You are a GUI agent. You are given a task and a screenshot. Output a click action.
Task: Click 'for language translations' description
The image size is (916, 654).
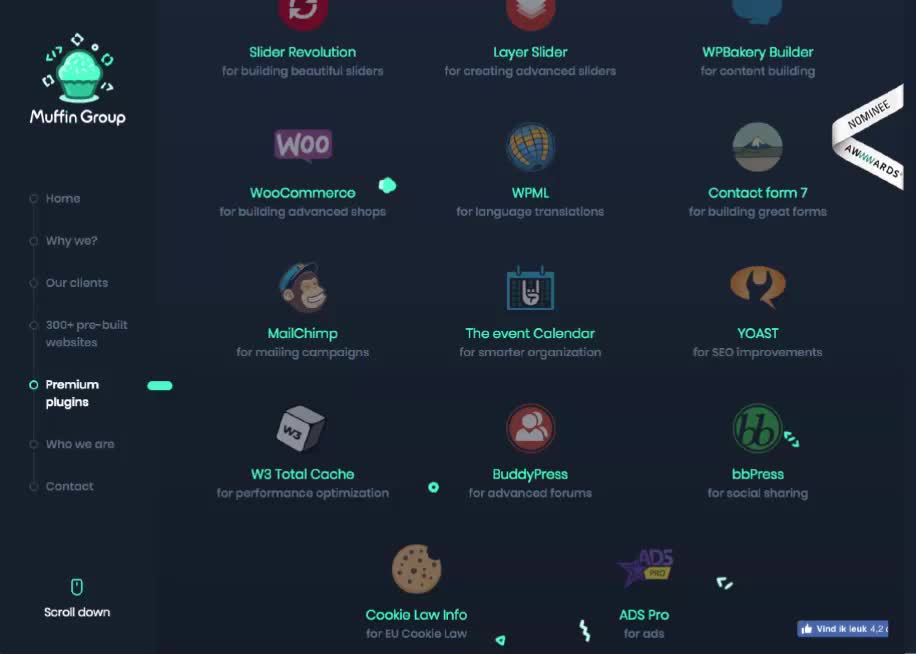(530, 212)
